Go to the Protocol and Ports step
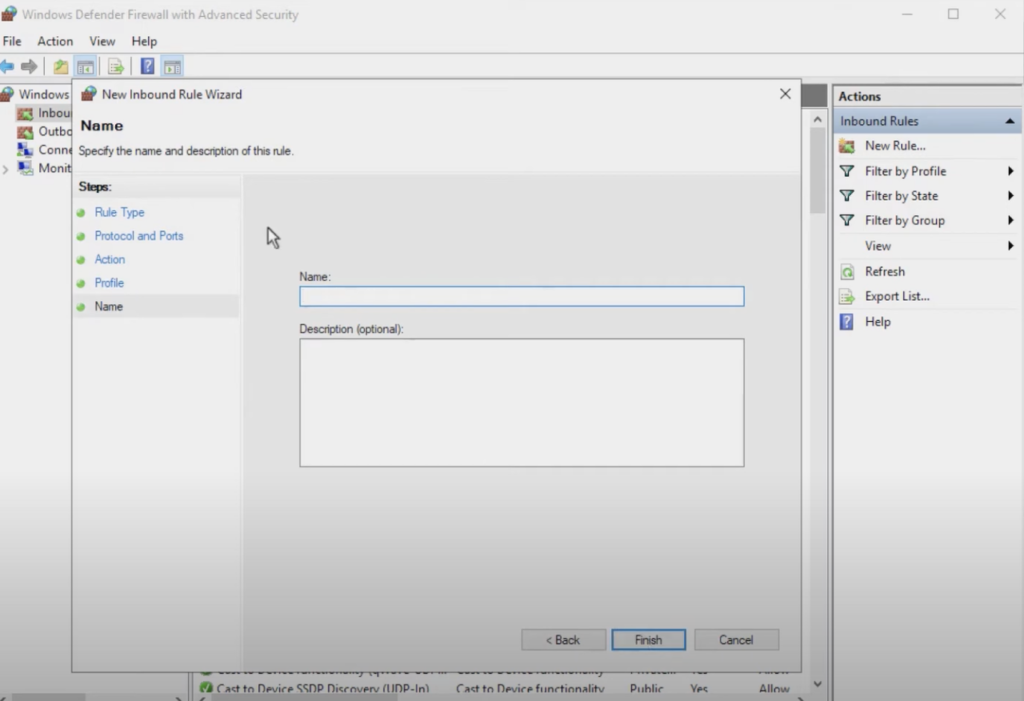 [138, 236]
